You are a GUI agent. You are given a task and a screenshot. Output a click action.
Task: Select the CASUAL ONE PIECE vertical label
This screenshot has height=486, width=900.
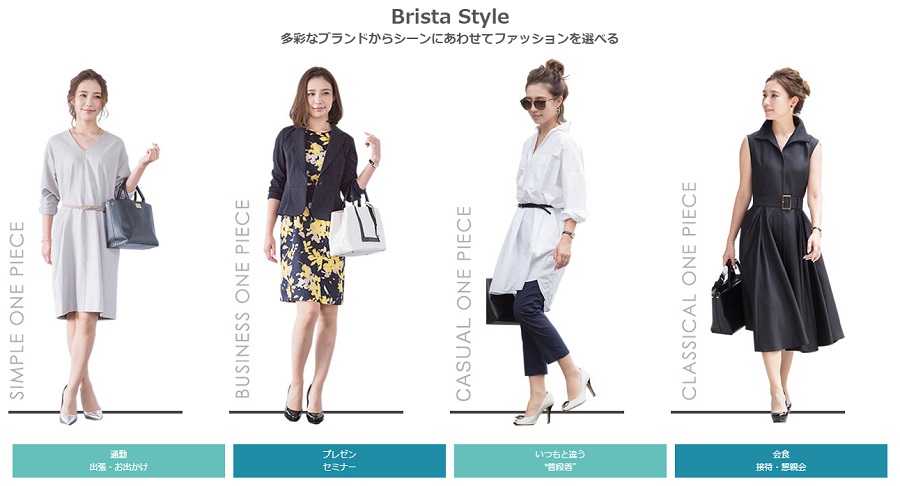463,304
